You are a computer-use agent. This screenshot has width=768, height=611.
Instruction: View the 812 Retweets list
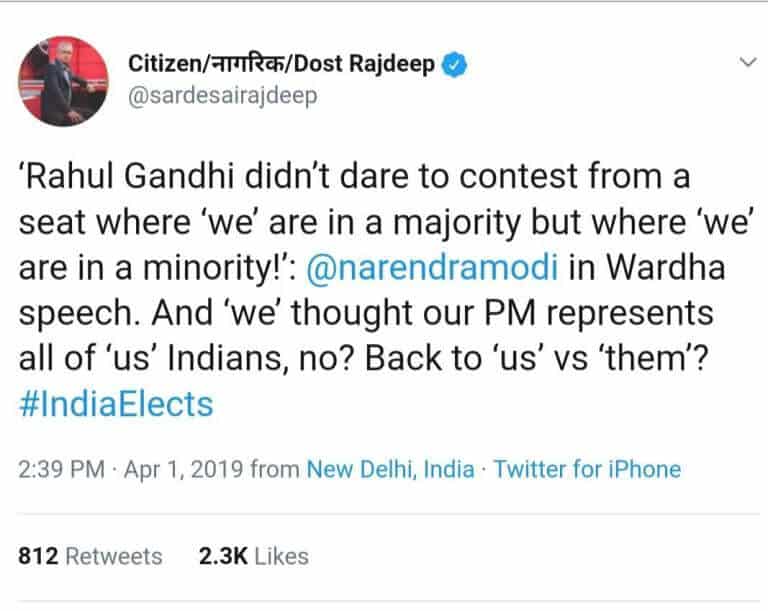click(x=90, y=556)
